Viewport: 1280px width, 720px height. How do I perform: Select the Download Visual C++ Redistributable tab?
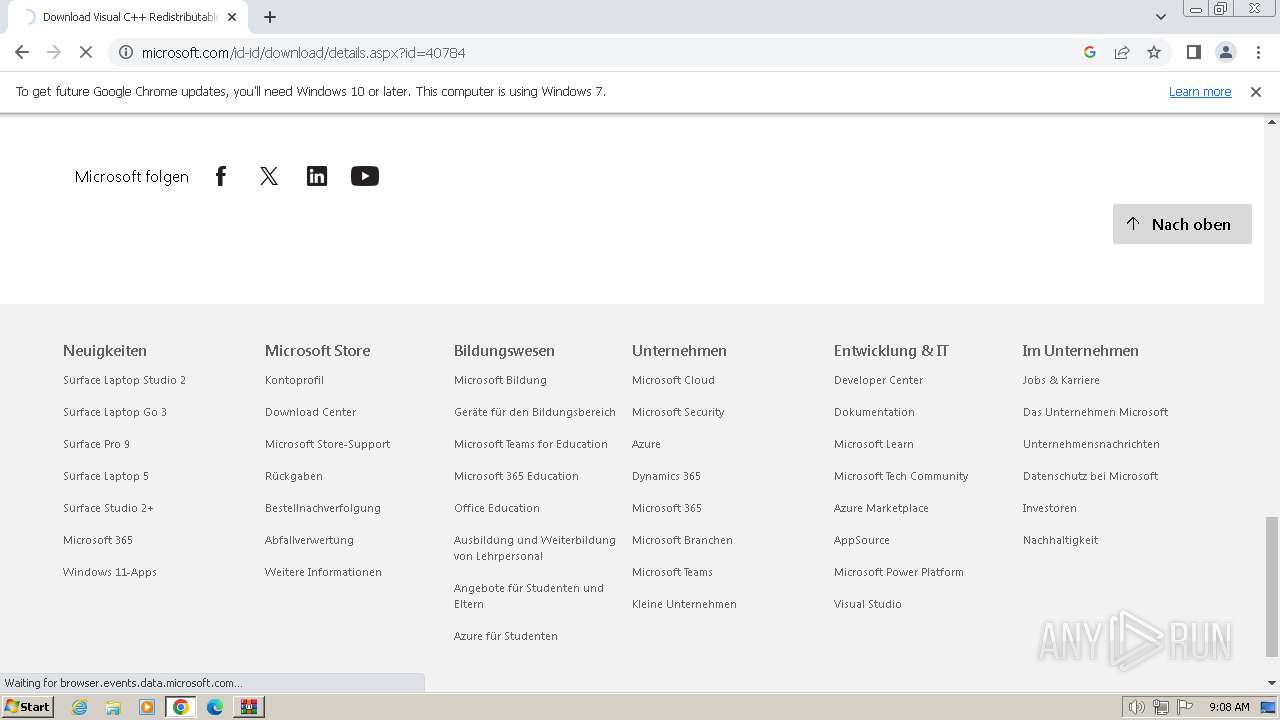click(130, 17)
